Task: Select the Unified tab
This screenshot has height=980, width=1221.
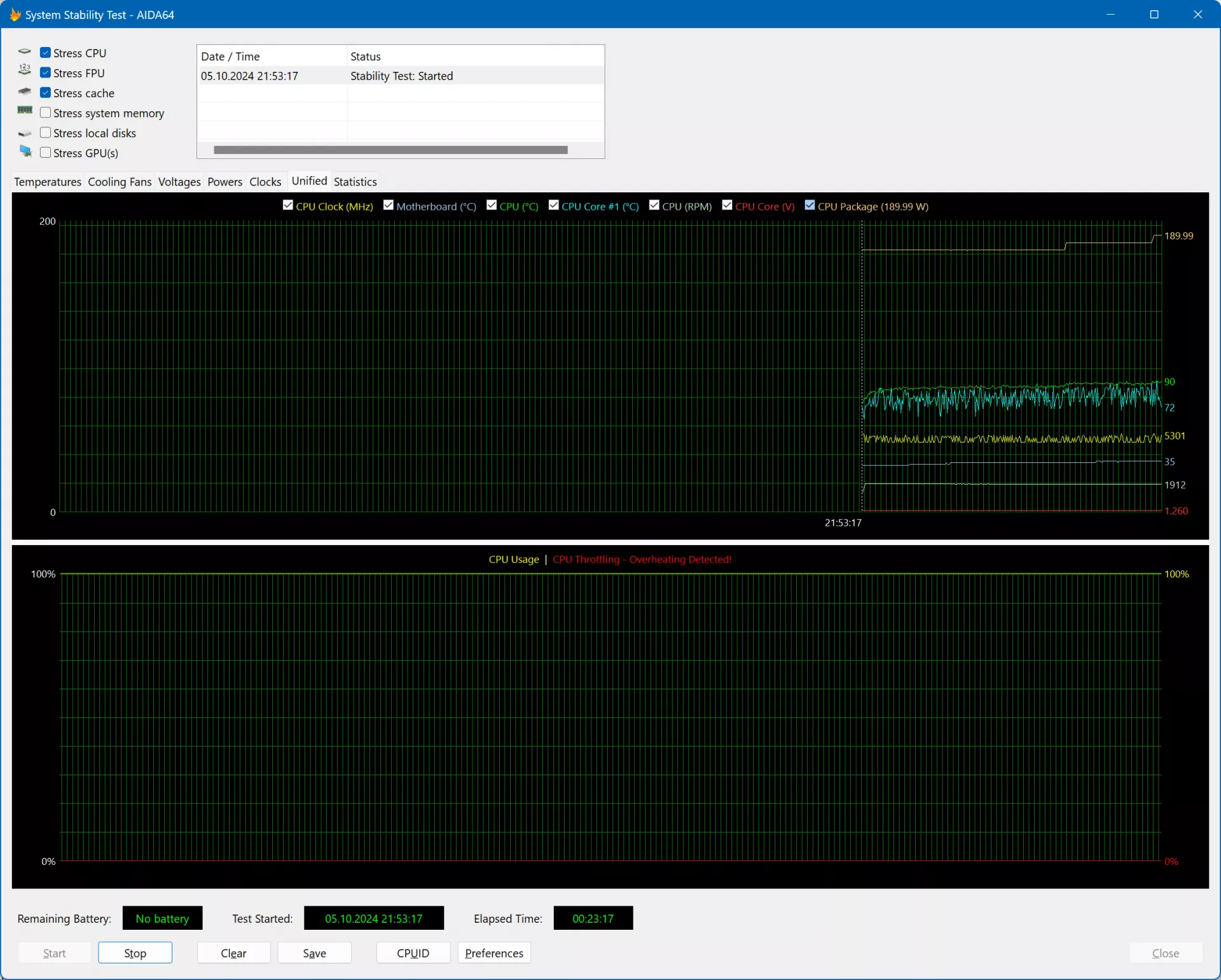Action: (x=309, y=181)
